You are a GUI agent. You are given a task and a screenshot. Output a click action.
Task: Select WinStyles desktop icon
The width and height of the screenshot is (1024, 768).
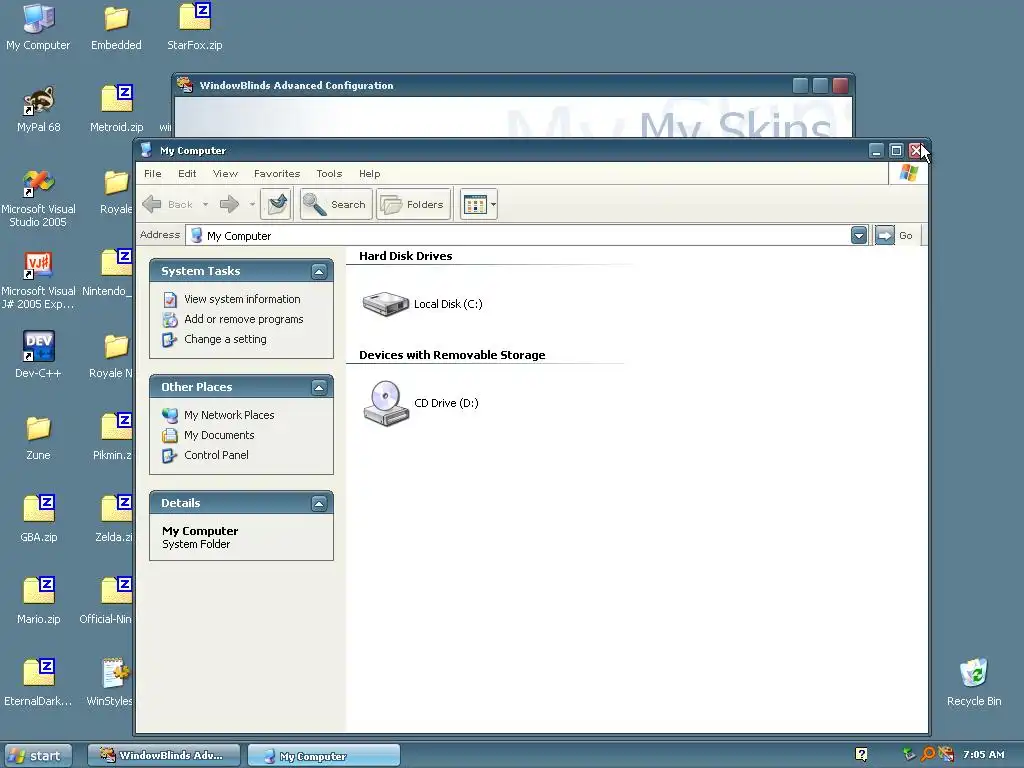[x=111, y=684]
